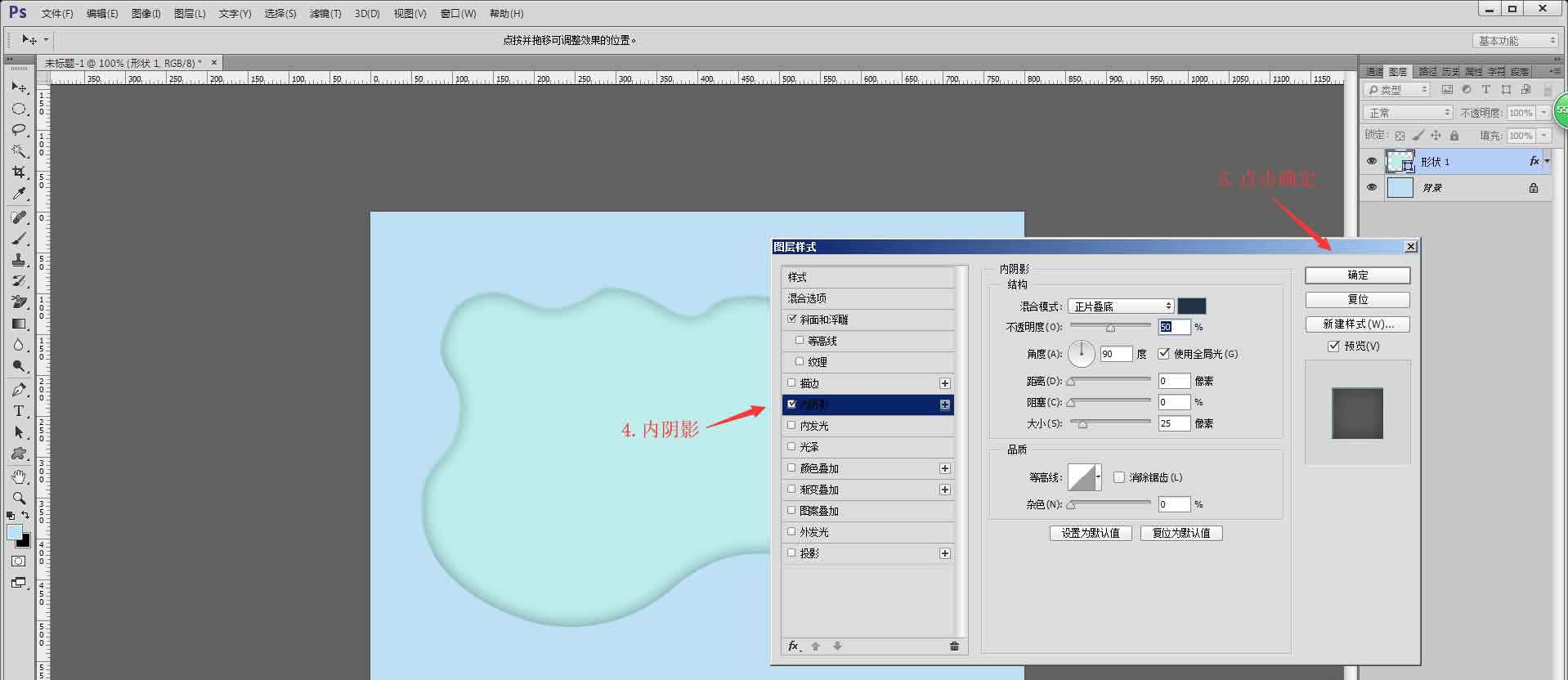Click the 设置为默认值 button

[x=1091, y=533]
